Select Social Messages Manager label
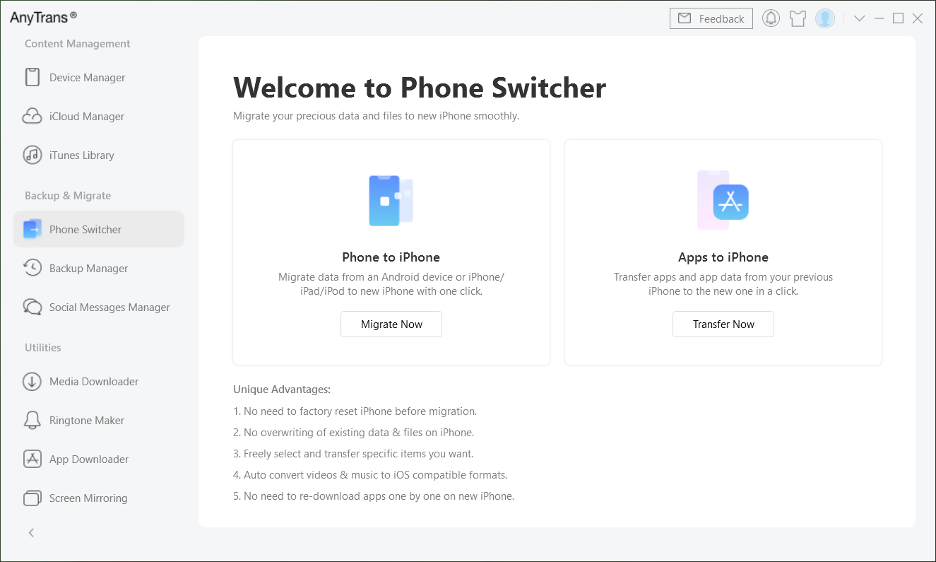The height and width of the screenshot is (562, 936). click(x=109, y=307)
